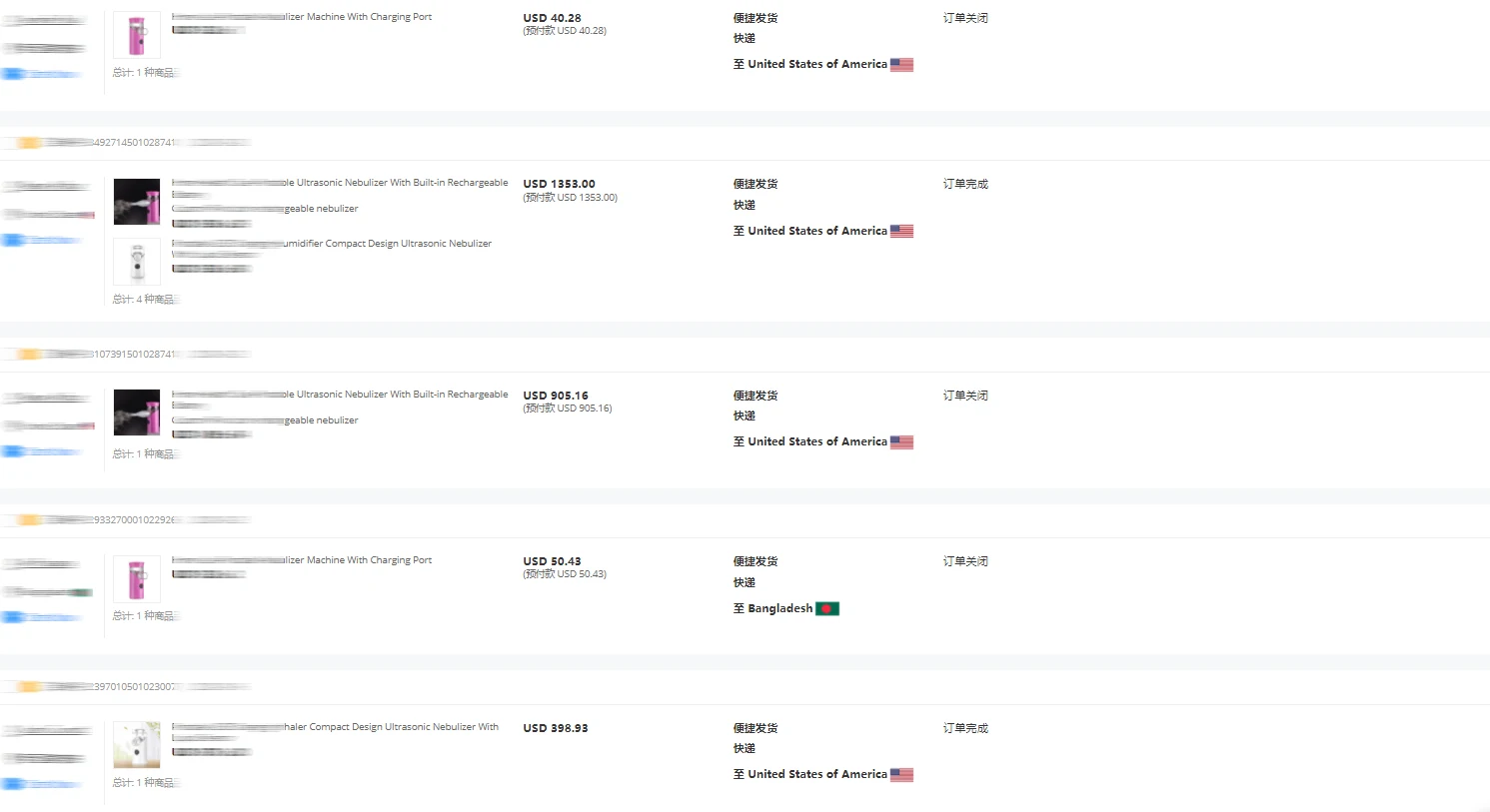Click the 订单完成 status of the USD 1353.00 order
1490x812 pixels.
[x=965, y=184]
